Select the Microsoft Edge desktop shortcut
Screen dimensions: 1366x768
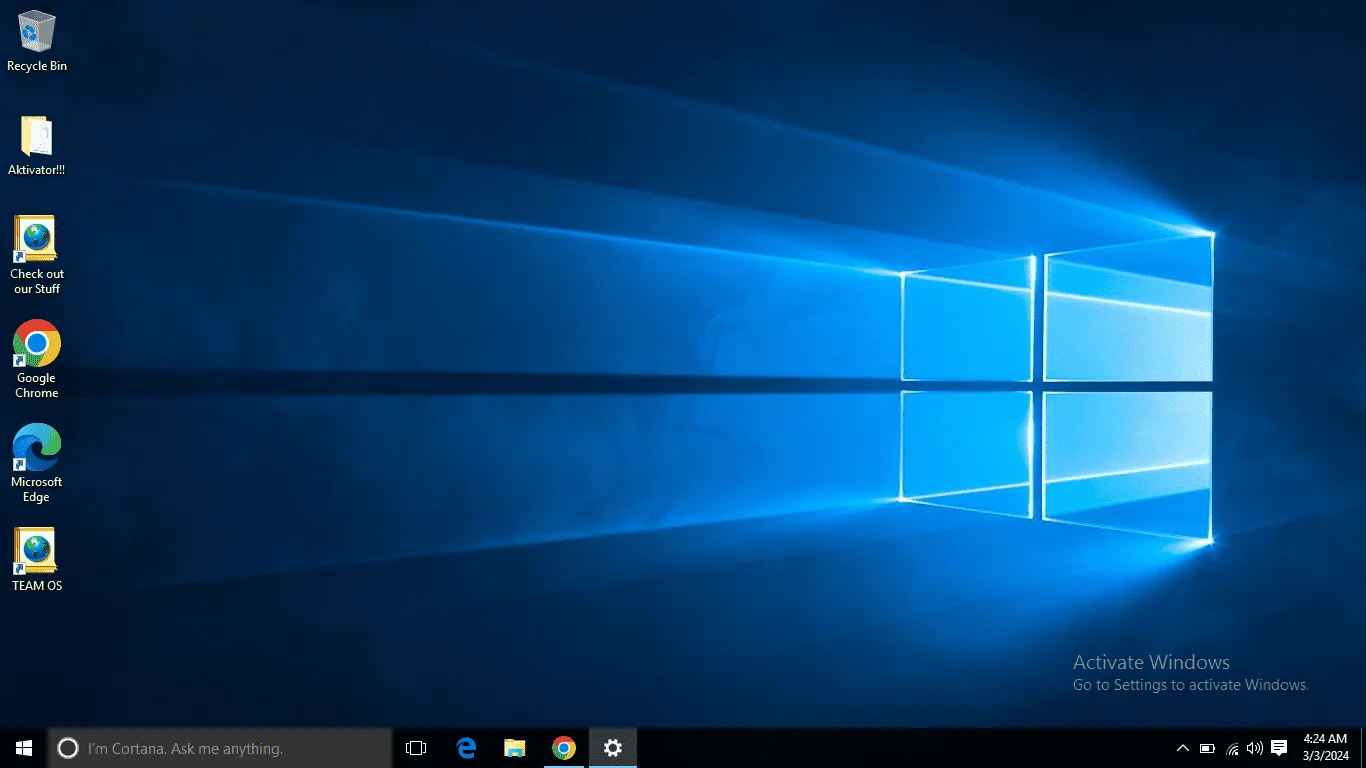(x=37, y=463)
